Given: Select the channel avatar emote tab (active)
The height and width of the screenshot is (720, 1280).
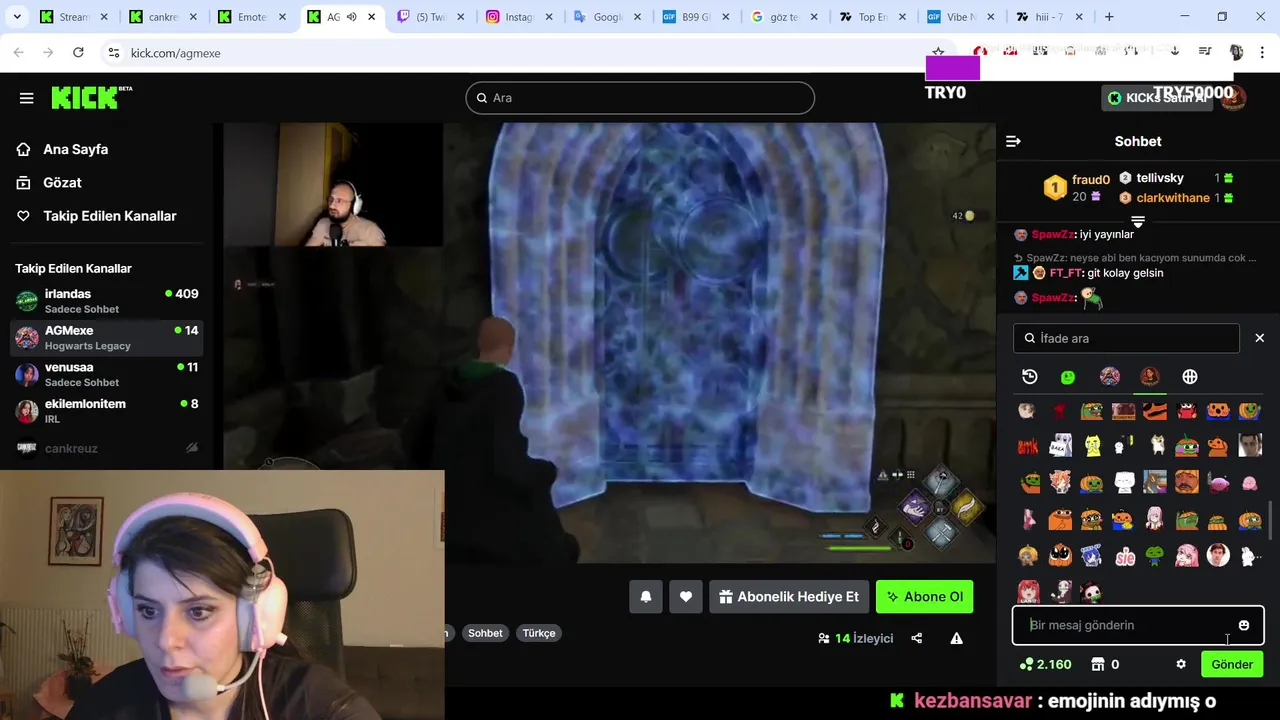Looking at the screenshot, I should click(x=1150, y=377).
